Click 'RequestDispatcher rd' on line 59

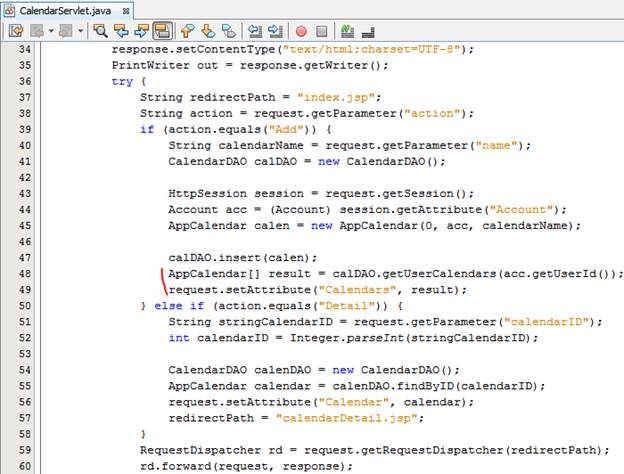click(x=211, y=450)
